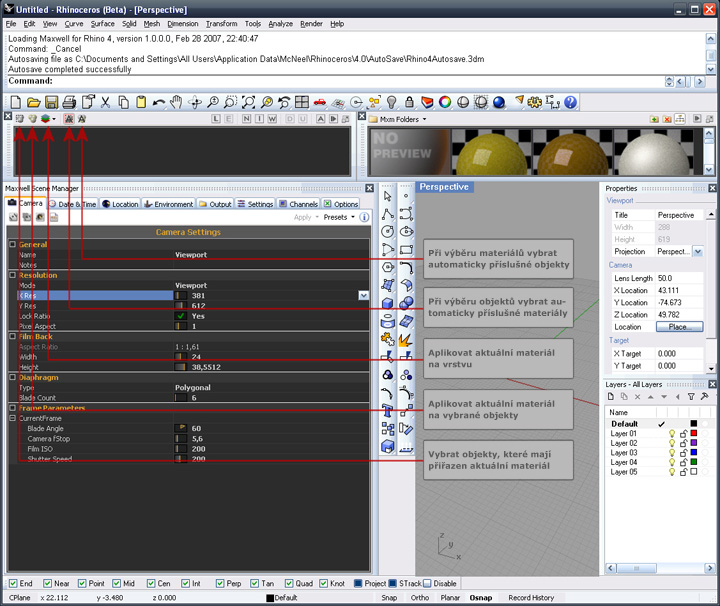
Task: Click the red color swatch of Layer 01
Action: click(x=693, y=433)
